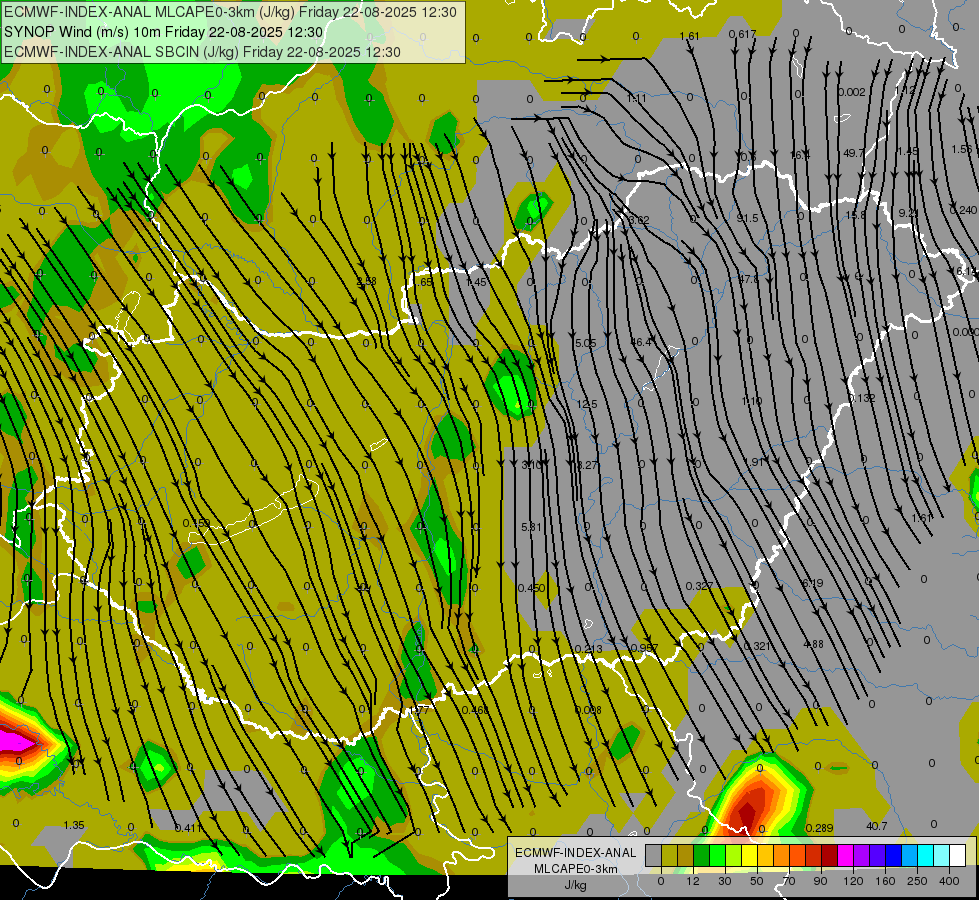Select the bright yellow legend swatch
The width and height of the screenshot is (979, 900).
(749, 855)
